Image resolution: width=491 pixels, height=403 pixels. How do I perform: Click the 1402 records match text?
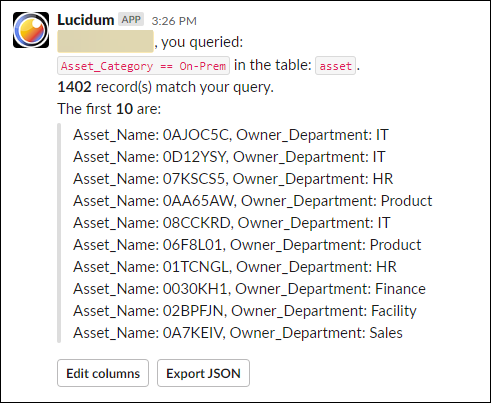point(165,87)
